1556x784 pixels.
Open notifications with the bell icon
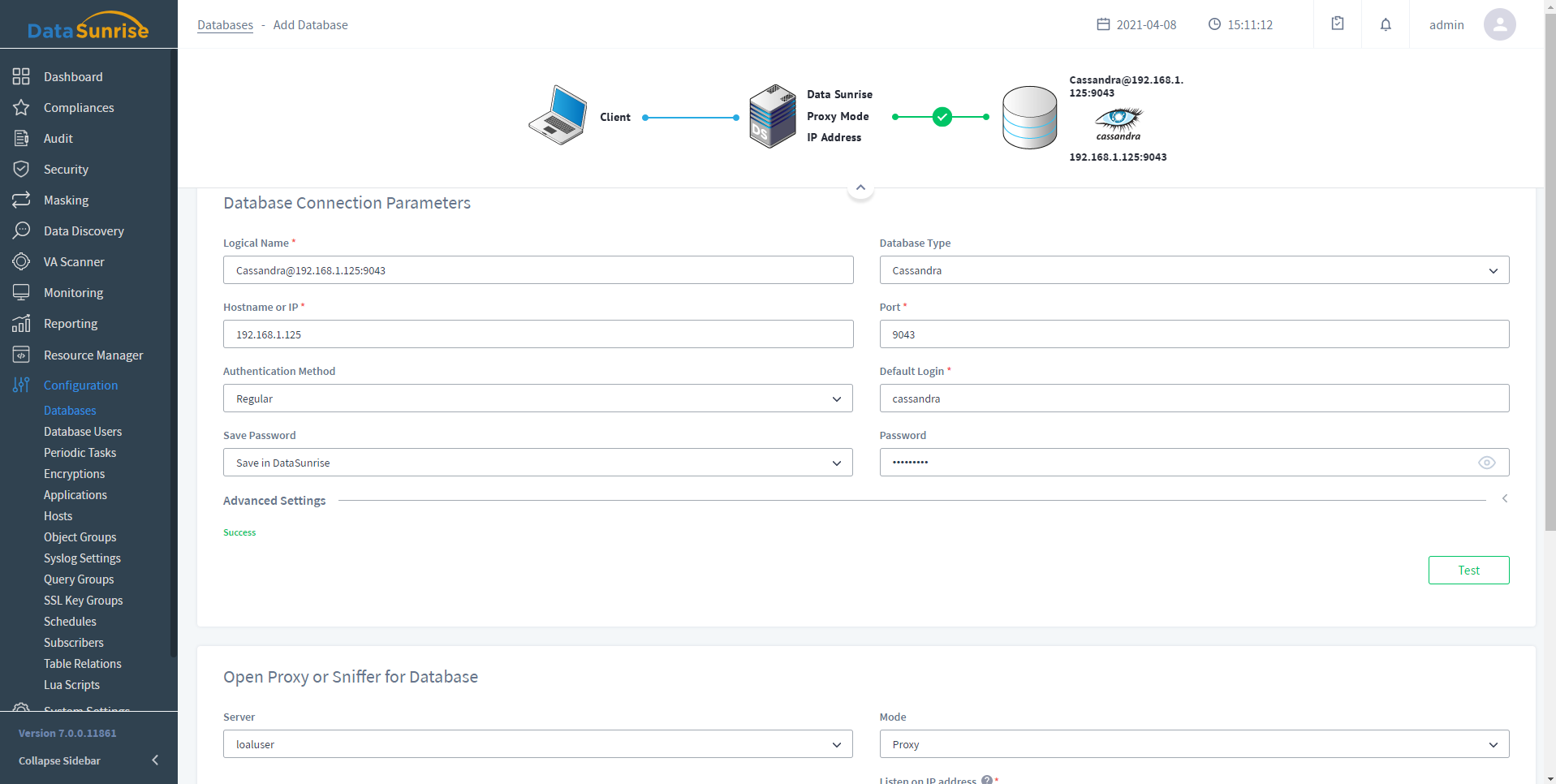pos(1386,24)
